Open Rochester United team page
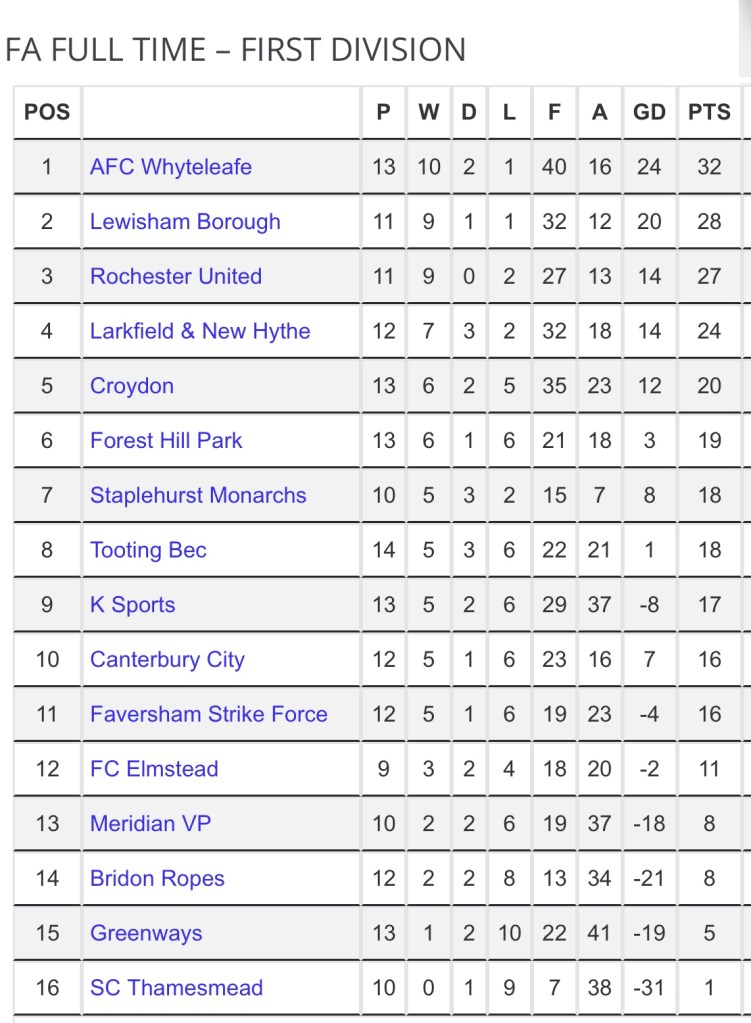The height and width of the screenshot is (1023, 751). point(176,277)
